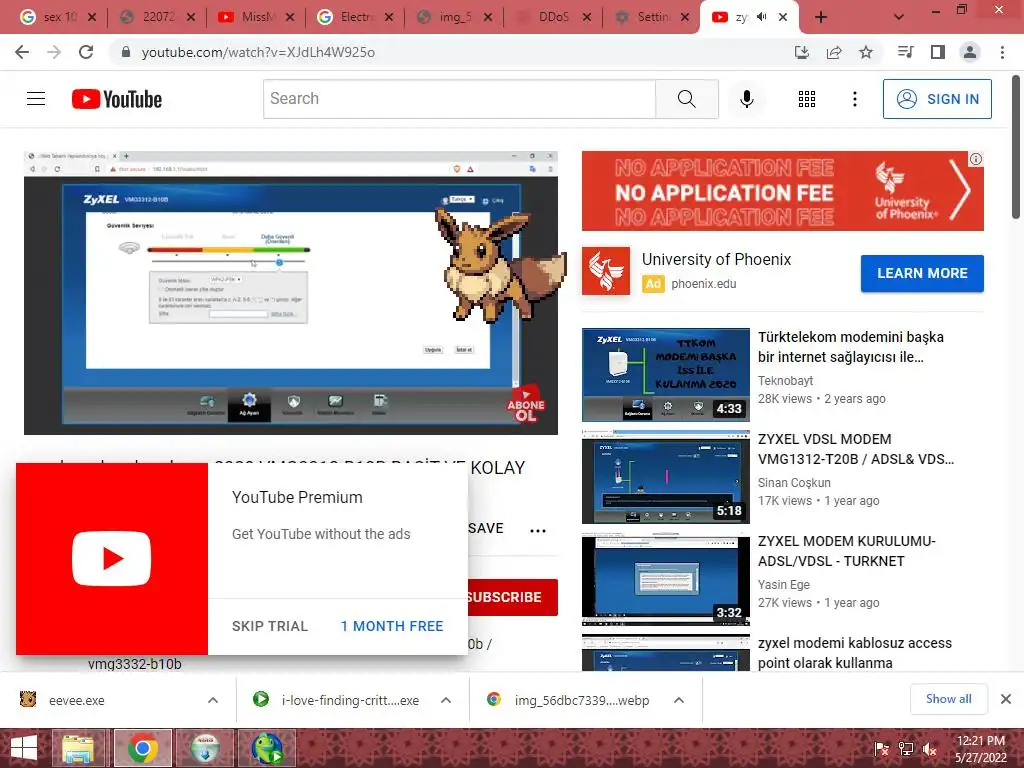Bookmark this page with star icon
This screenshot has height=768, width=1024.
pos(866,52)
